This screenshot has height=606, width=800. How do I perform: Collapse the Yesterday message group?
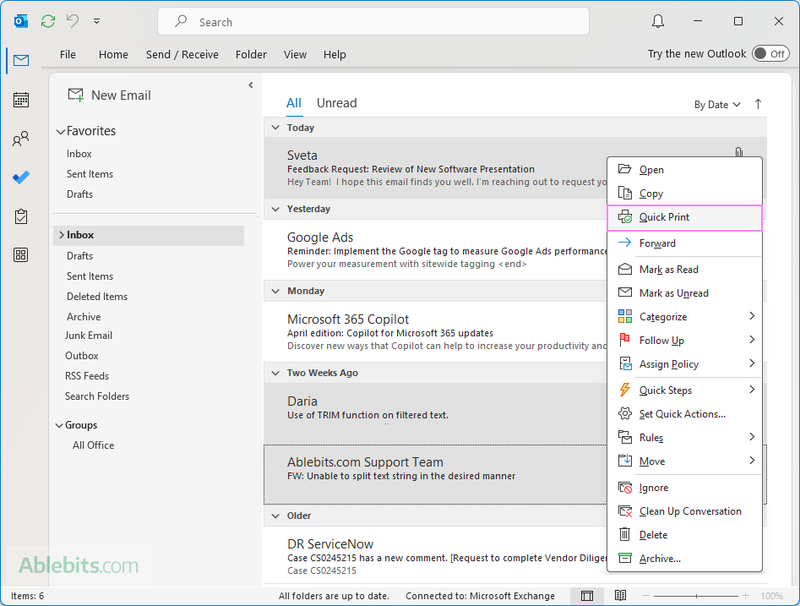pos(276,209)
